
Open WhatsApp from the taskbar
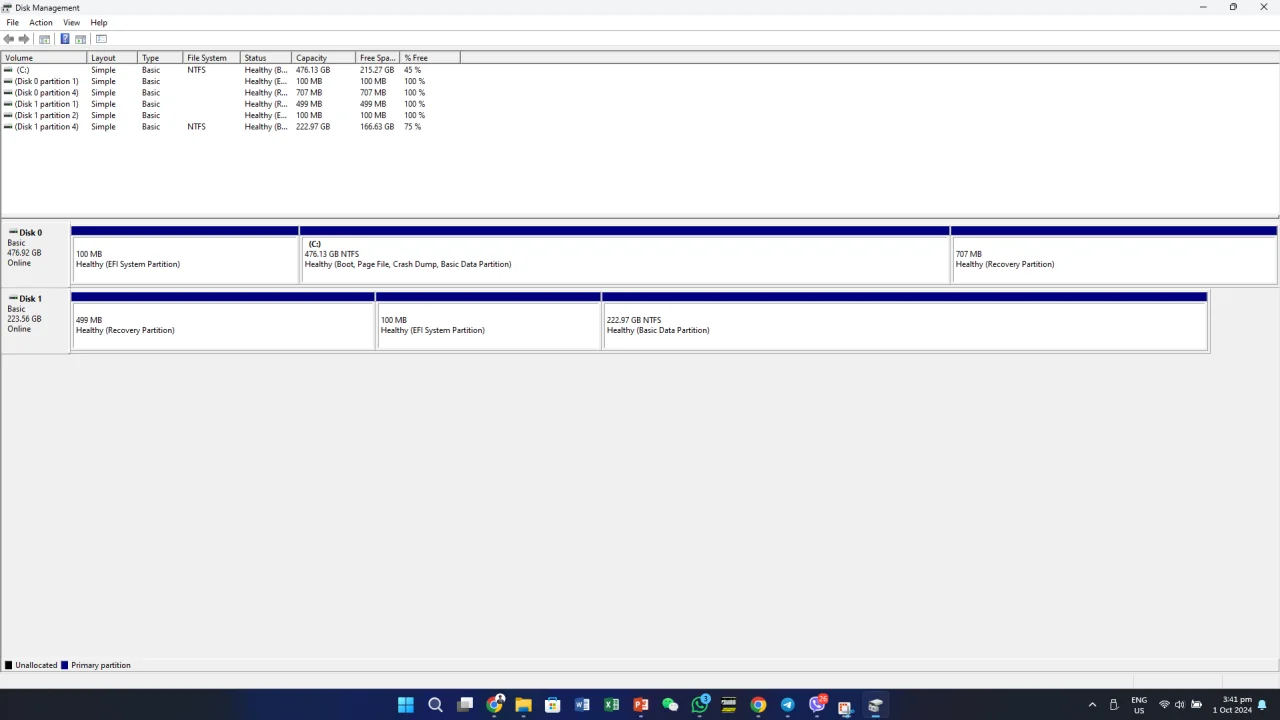pos(700,705)
